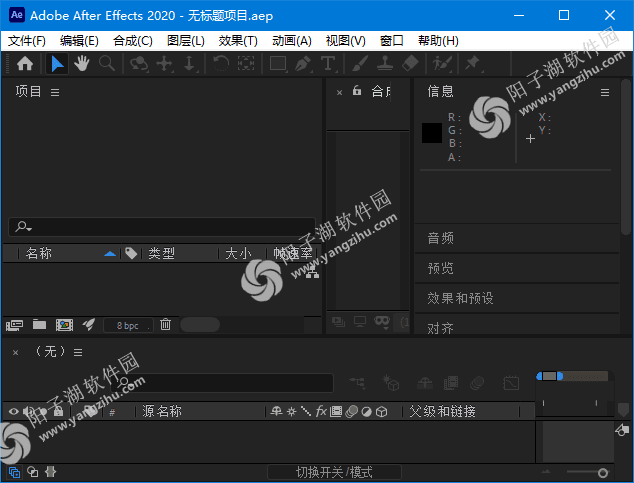Select the Rectangle shape tool
634x483 pixels.
(278, 63)
